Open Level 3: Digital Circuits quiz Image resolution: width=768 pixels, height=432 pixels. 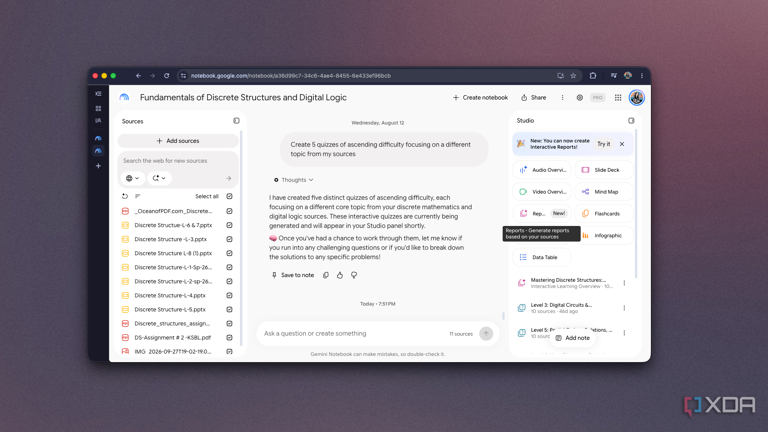click(563, 308)
